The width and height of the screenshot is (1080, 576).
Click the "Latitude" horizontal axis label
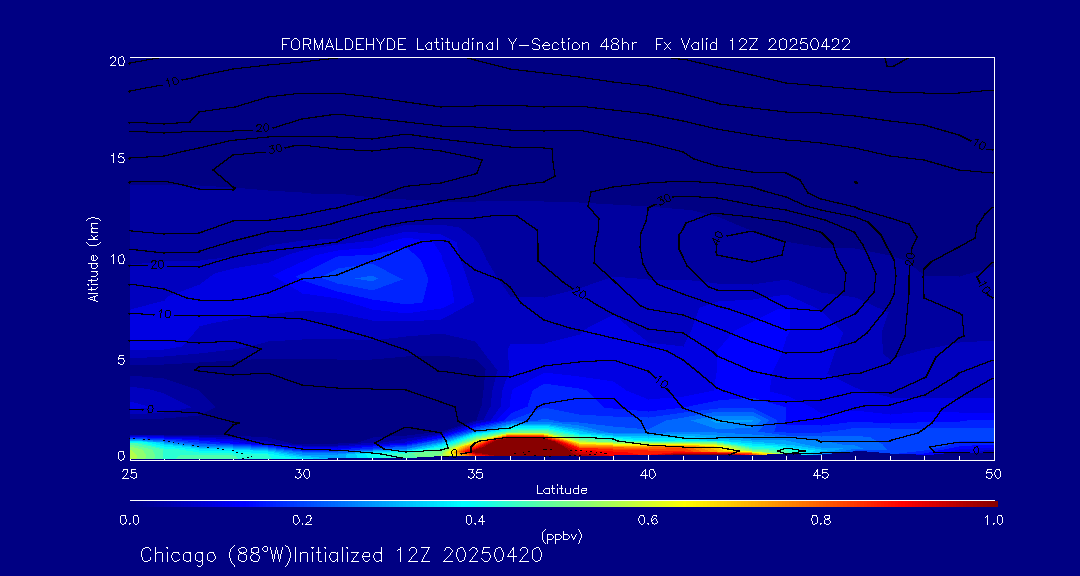click(562, 490)
